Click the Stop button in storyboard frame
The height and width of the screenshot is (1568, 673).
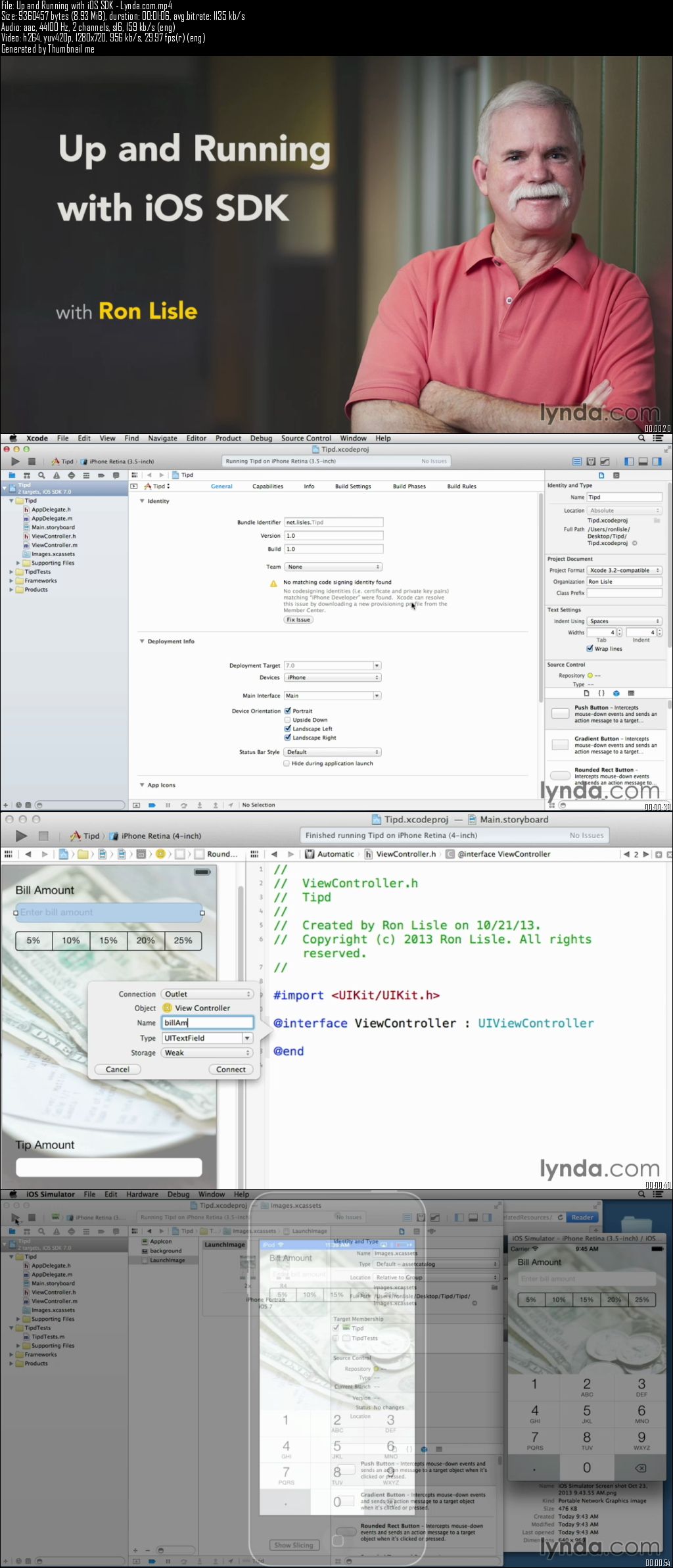point(43,836)
